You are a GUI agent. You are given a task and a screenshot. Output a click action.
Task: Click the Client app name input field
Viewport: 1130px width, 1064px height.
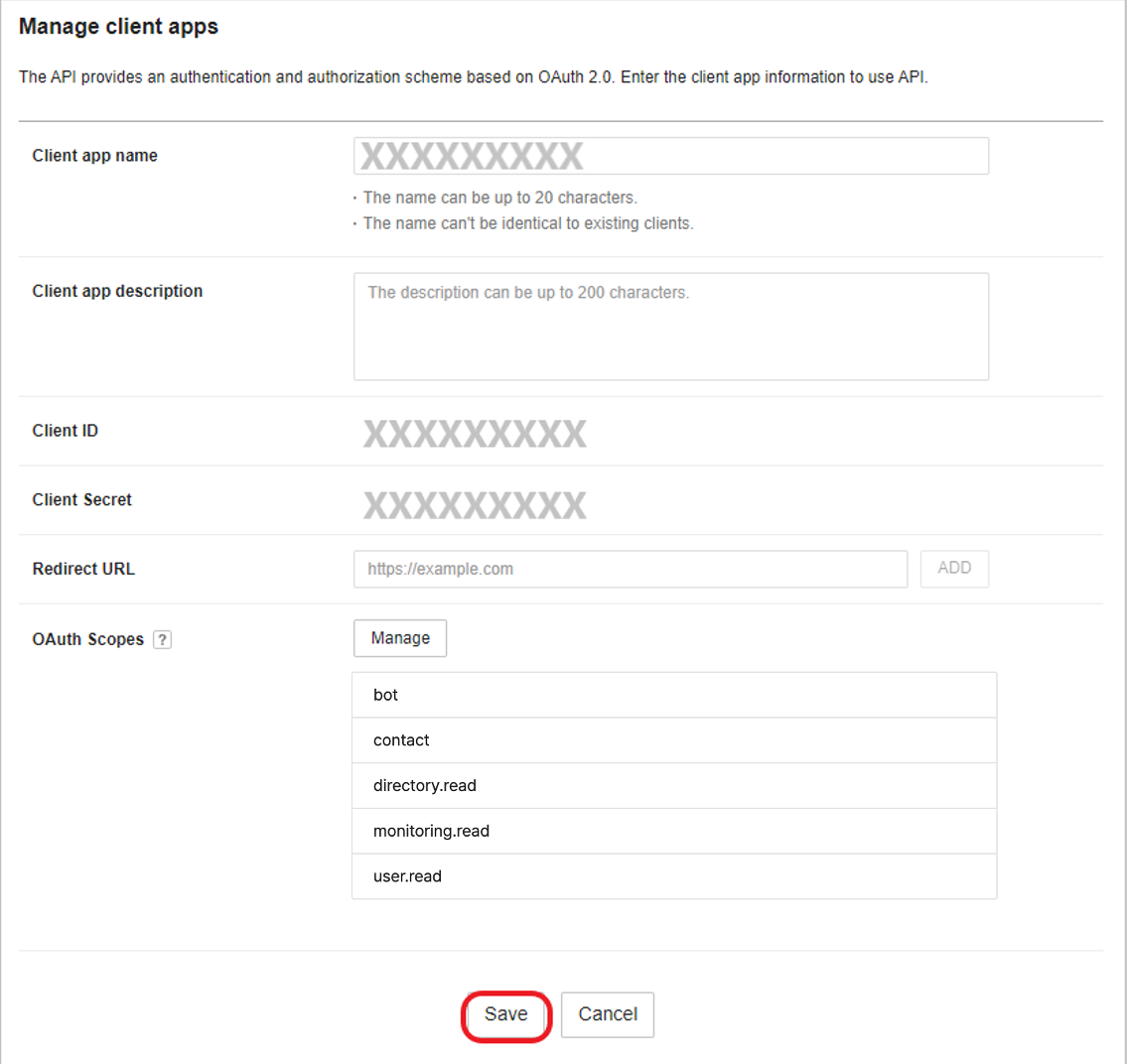(x=671, y=156)
